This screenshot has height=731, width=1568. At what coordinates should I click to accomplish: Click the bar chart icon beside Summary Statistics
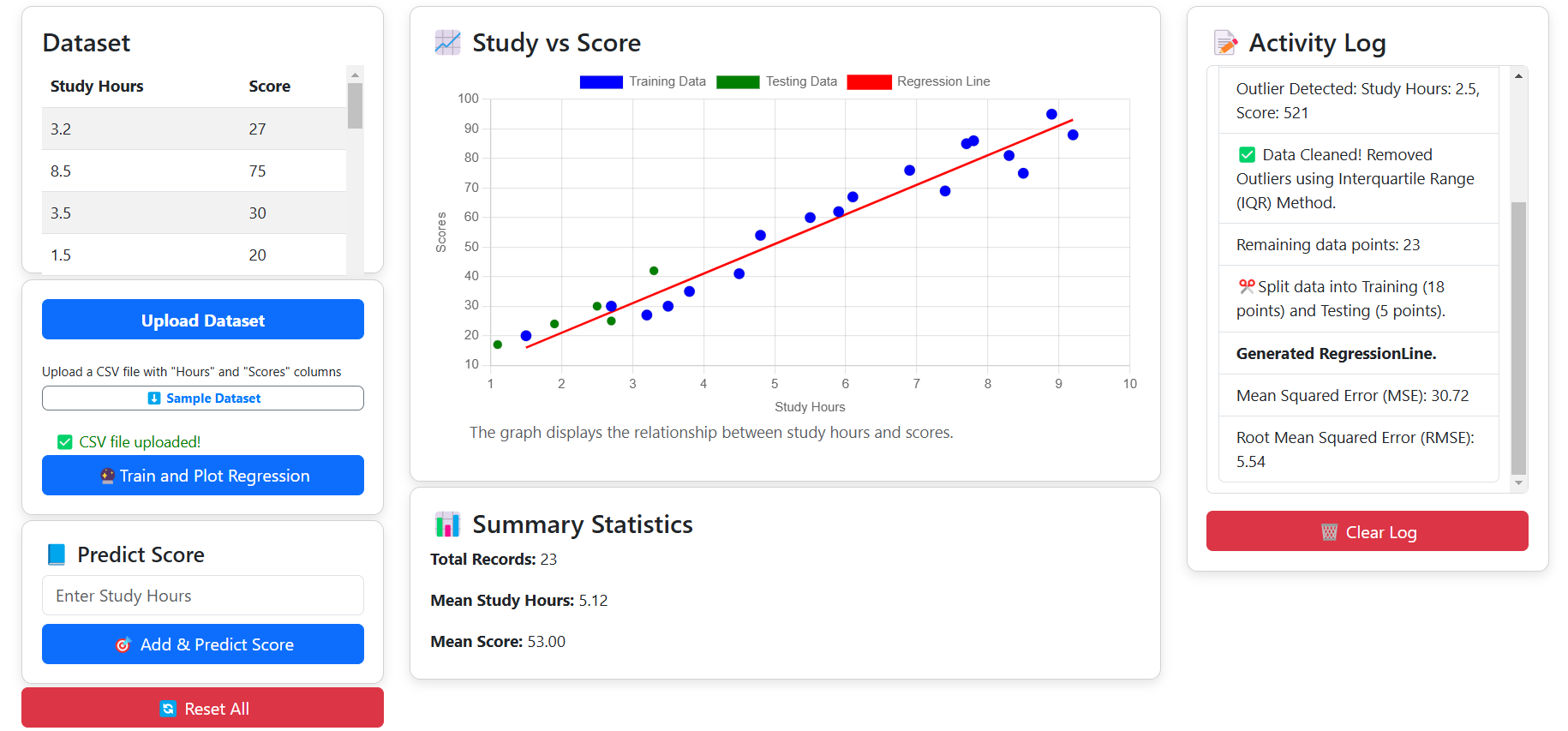point(447,524)
